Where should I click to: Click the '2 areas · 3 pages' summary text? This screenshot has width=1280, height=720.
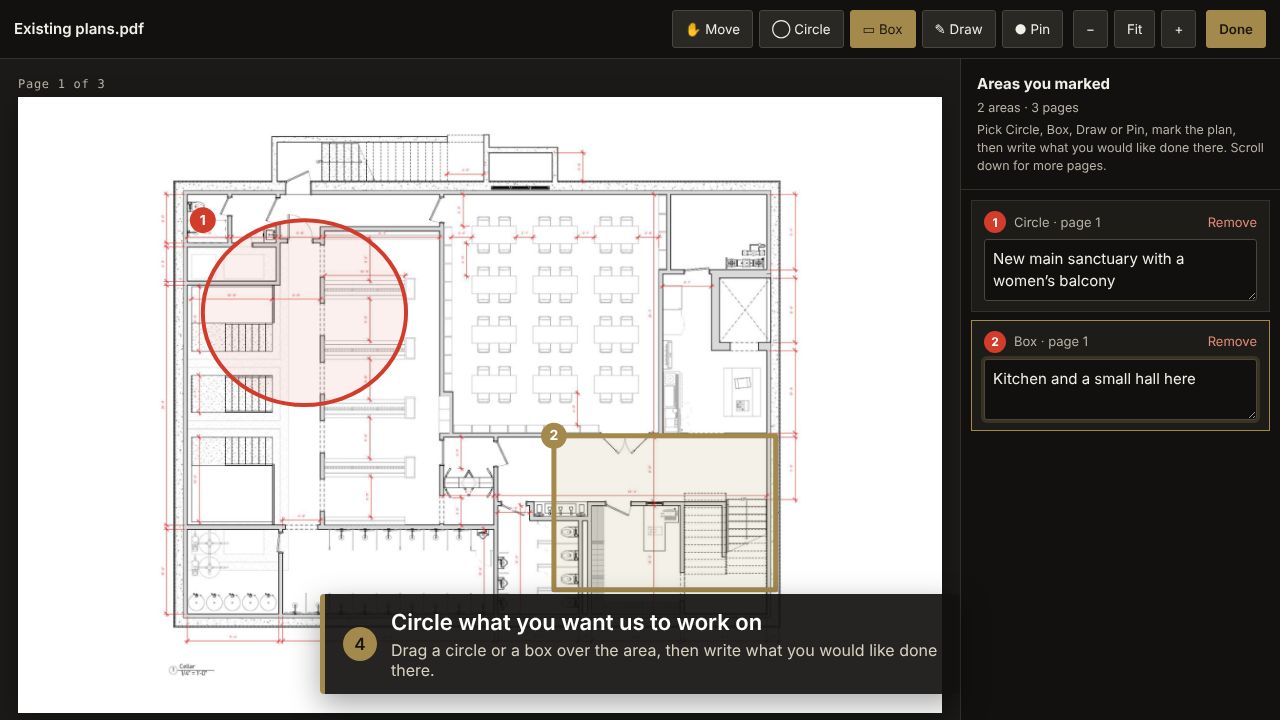coord(1027,108)
